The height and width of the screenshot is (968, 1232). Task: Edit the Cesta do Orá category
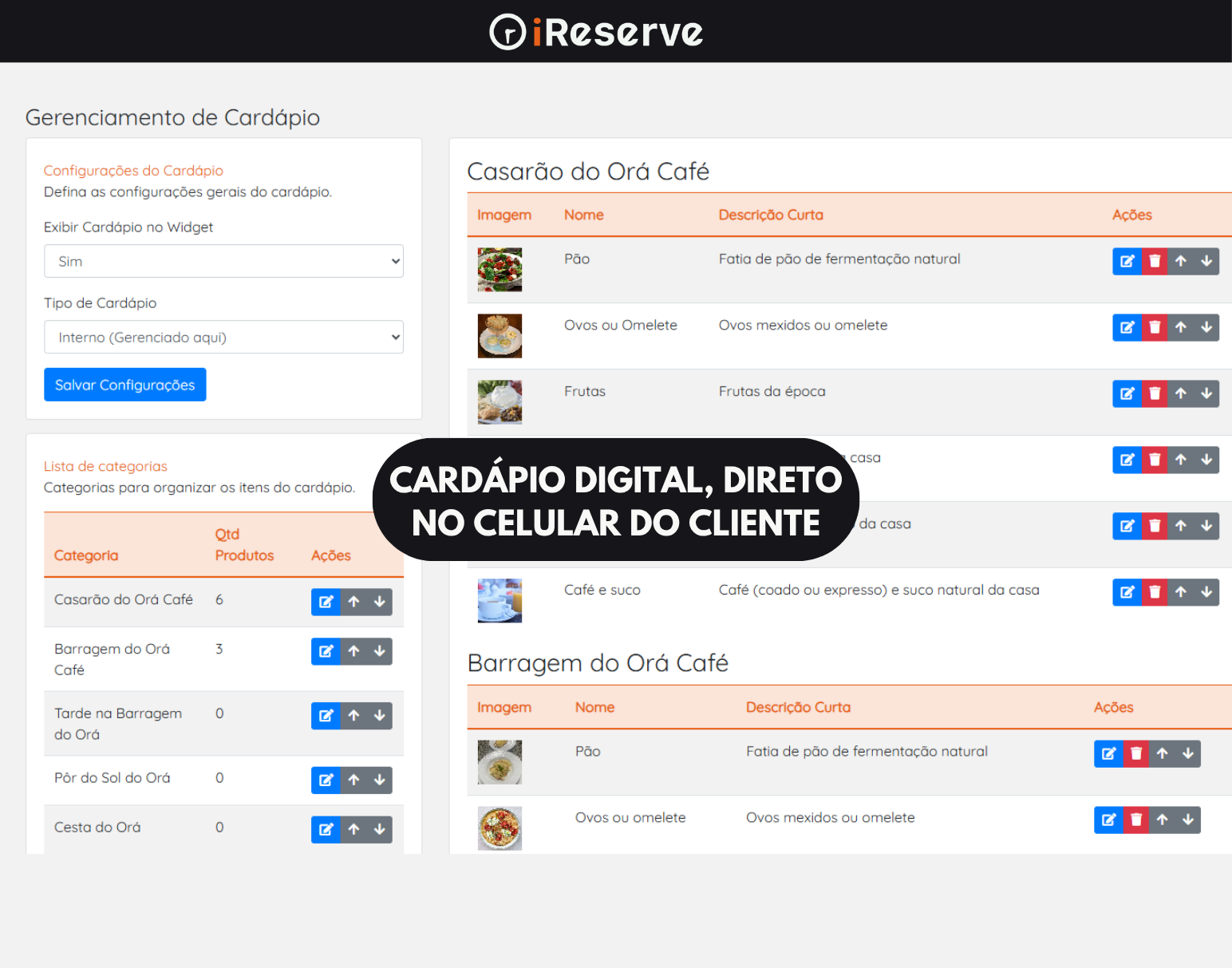[326, 830]
